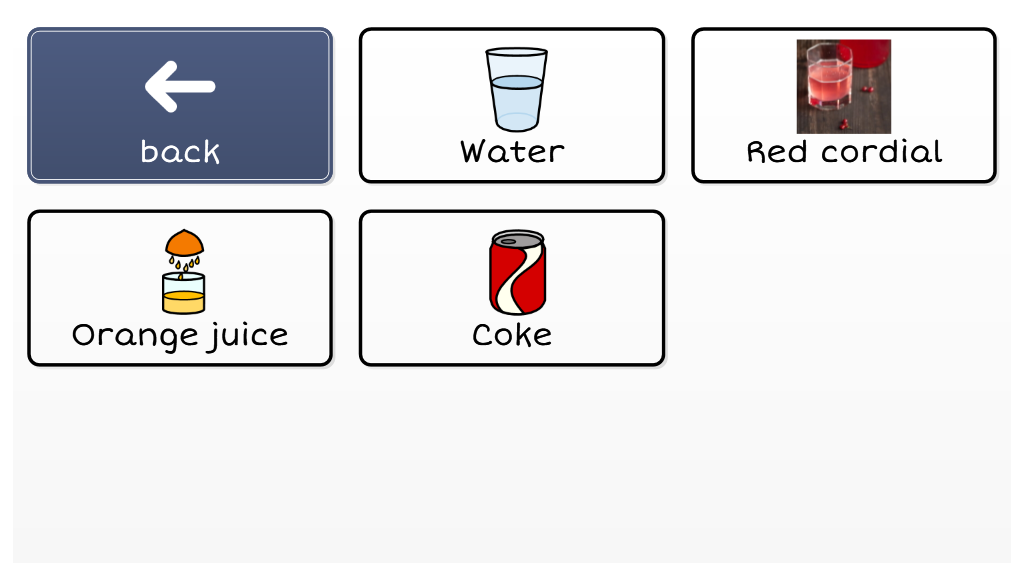Click the silver top of Coke can

[517, 238]
